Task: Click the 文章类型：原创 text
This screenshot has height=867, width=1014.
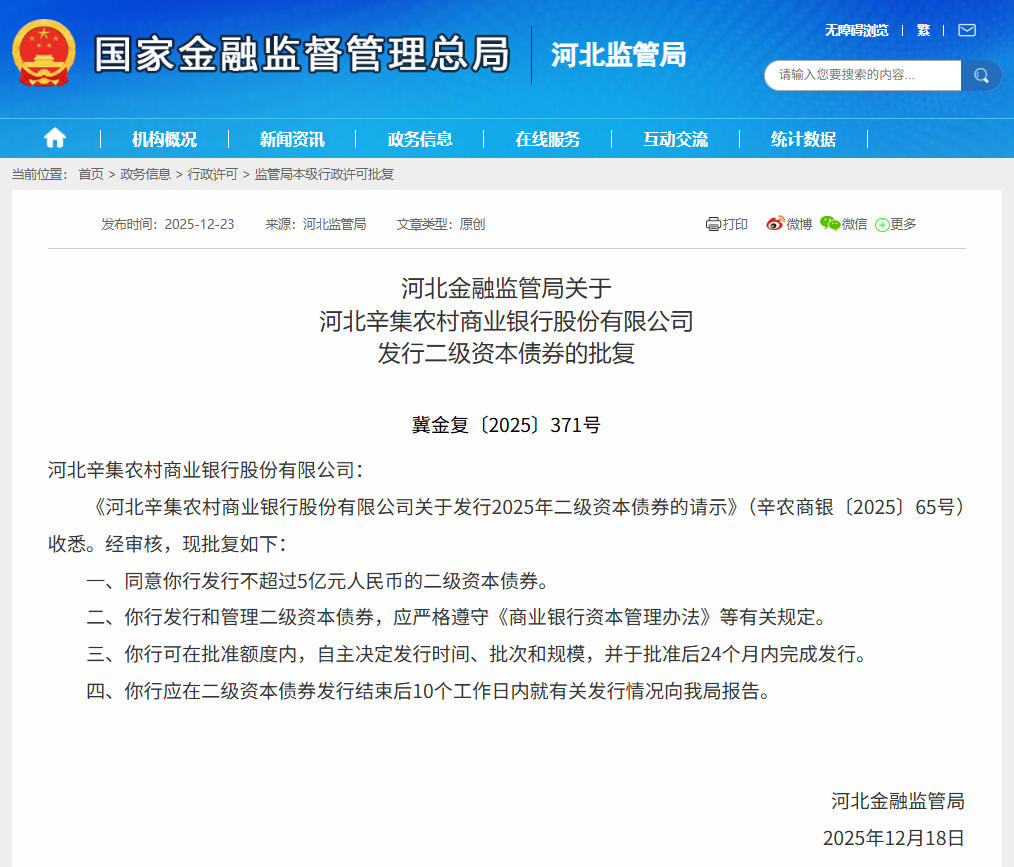Action: pos(440,224)
